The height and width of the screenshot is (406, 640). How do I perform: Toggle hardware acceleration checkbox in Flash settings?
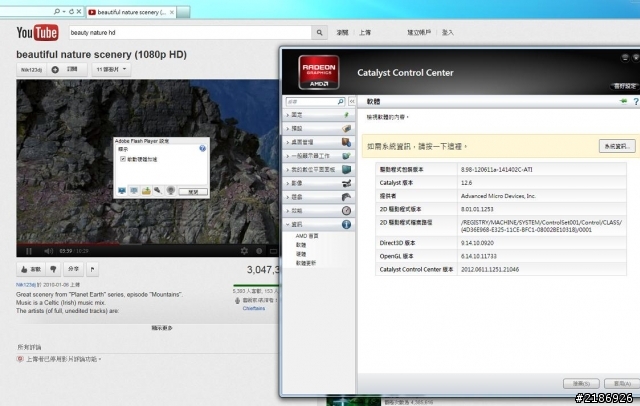click(123, 159)
